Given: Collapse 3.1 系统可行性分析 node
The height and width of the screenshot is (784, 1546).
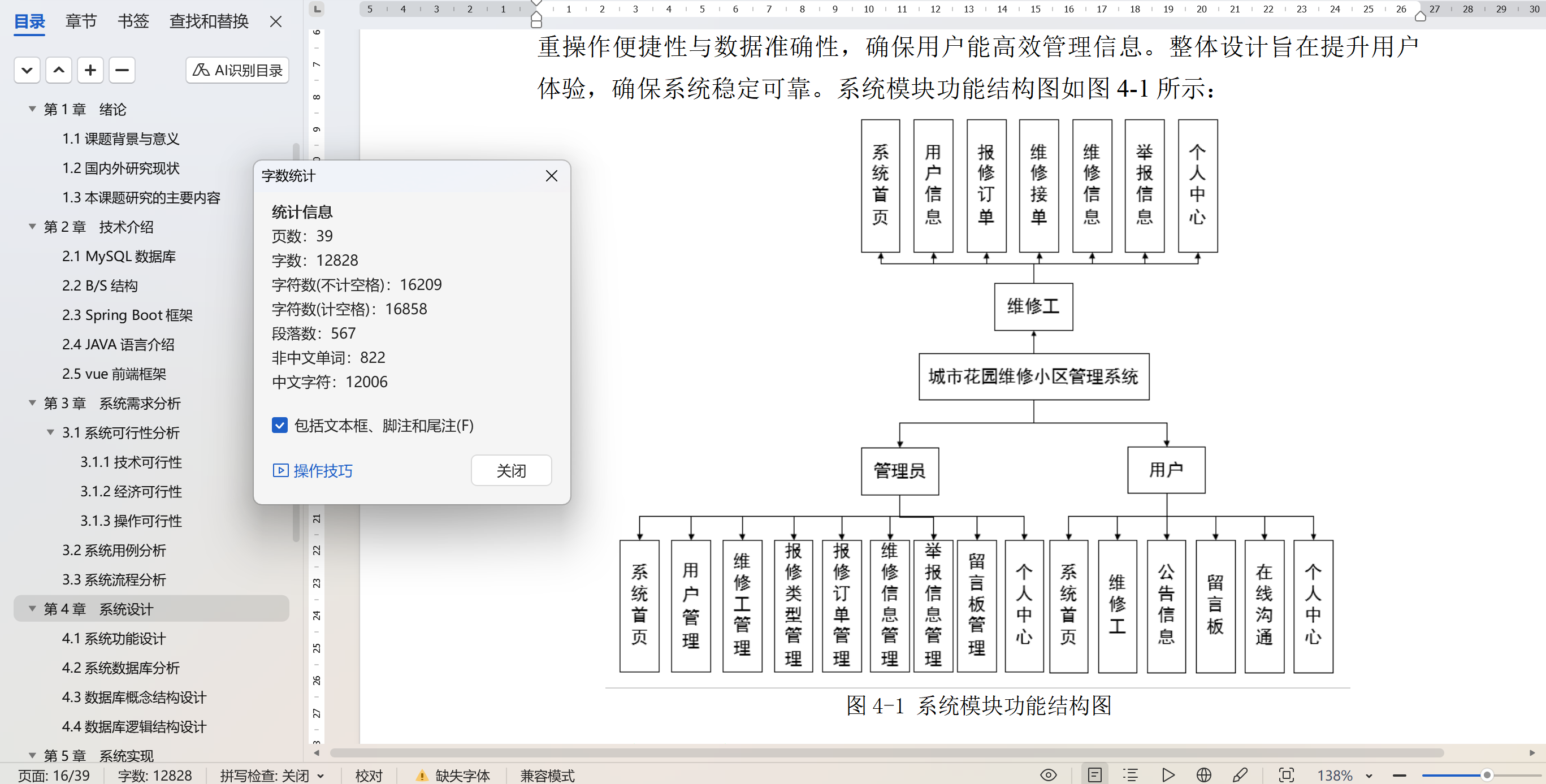Looking at the screenshot, I should (x=50, y=432).
